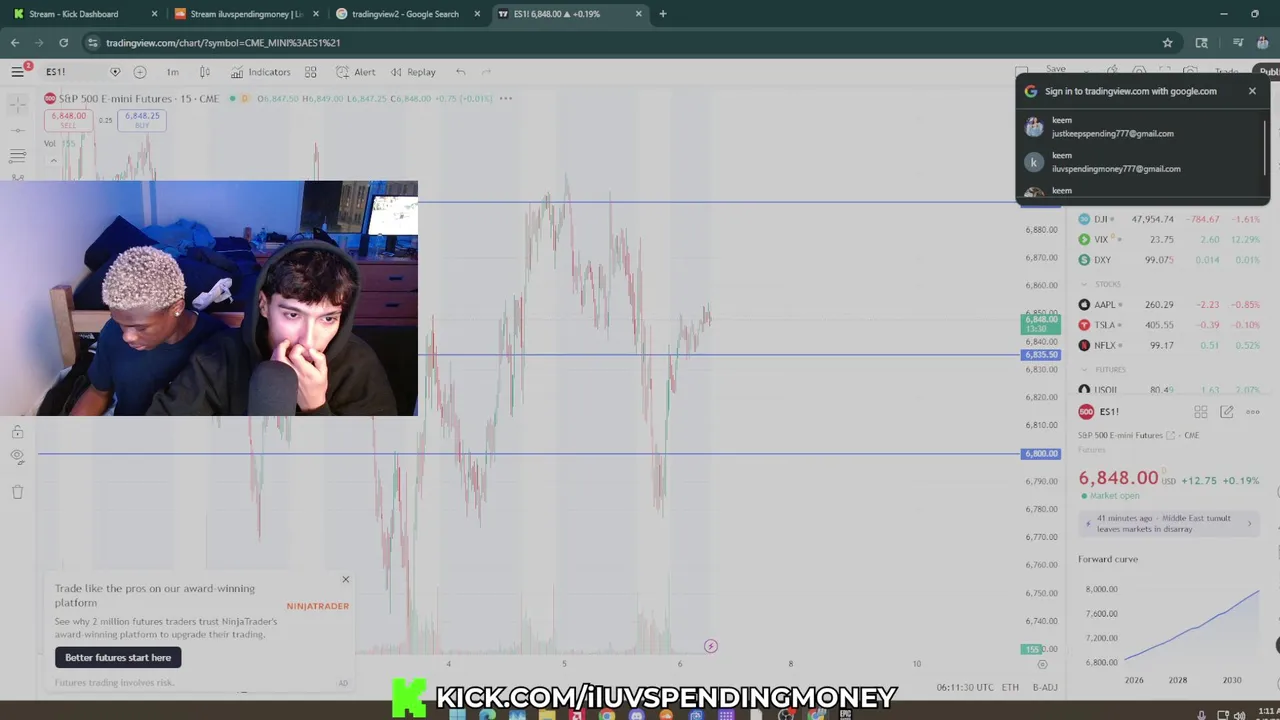Select TSLA row in the watchlist

(1168, 325)
